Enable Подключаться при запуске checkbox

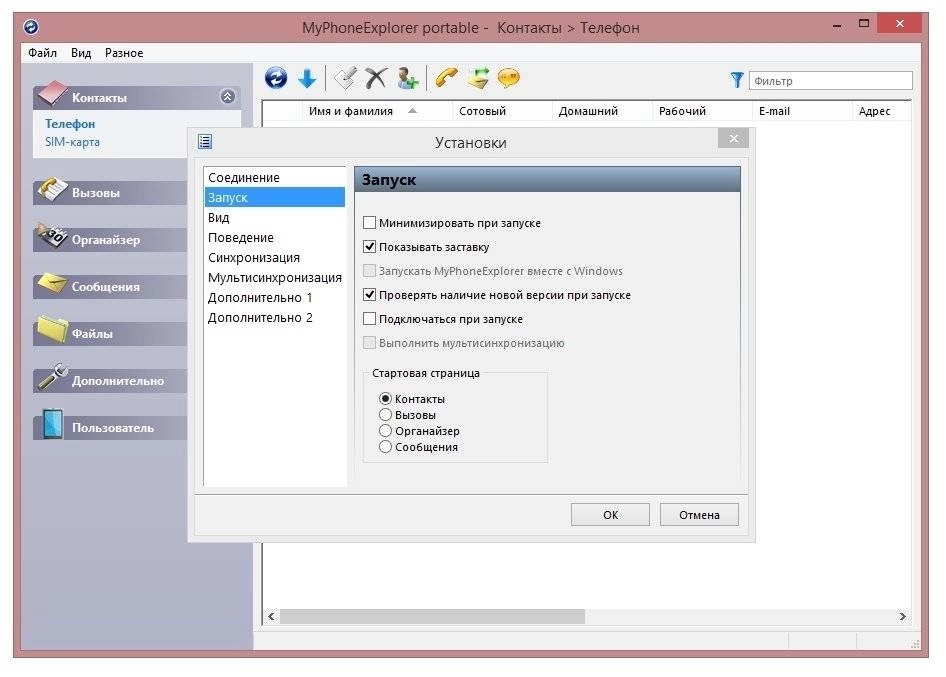(x=370, y=319)
